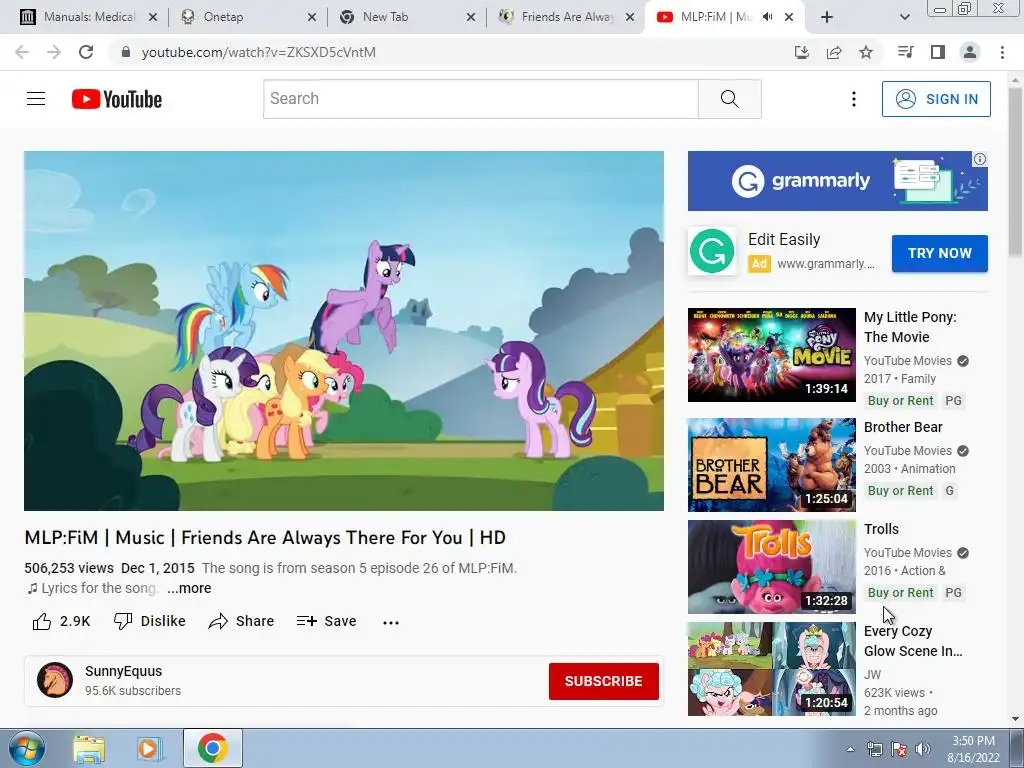This screenshot has width=1024, height=768.
Task: Click Brother Bear title link
Action: (903, 427)
